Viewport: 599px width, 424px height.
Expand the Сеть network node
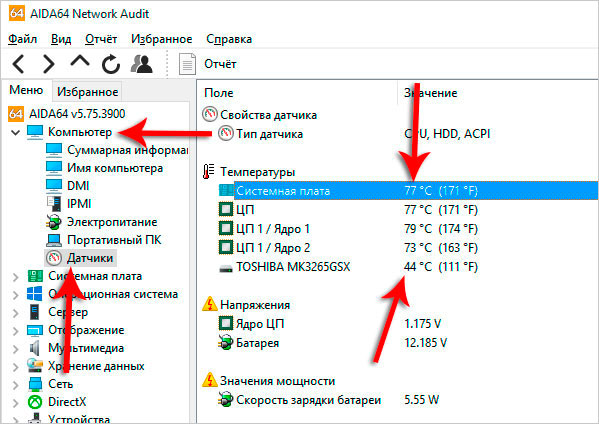[15, 385]
